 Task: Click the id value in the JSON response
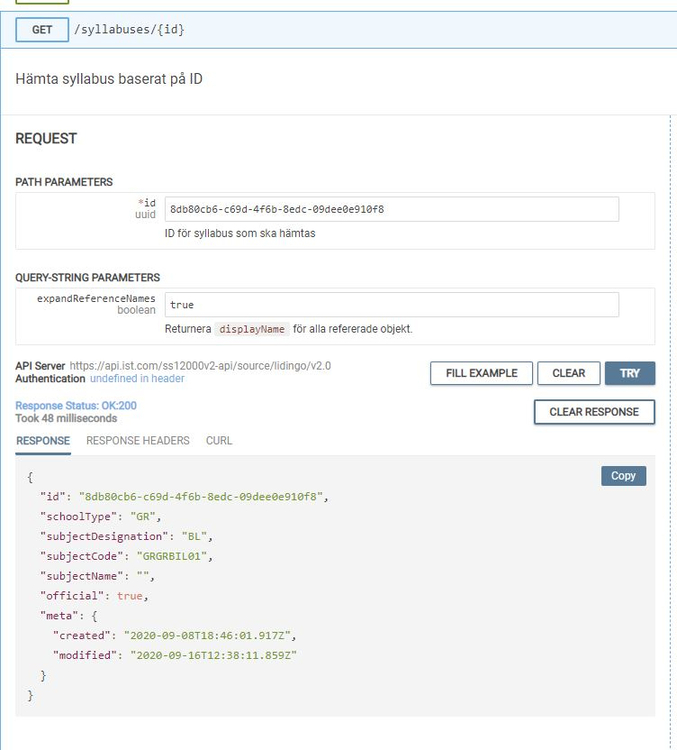203,496
